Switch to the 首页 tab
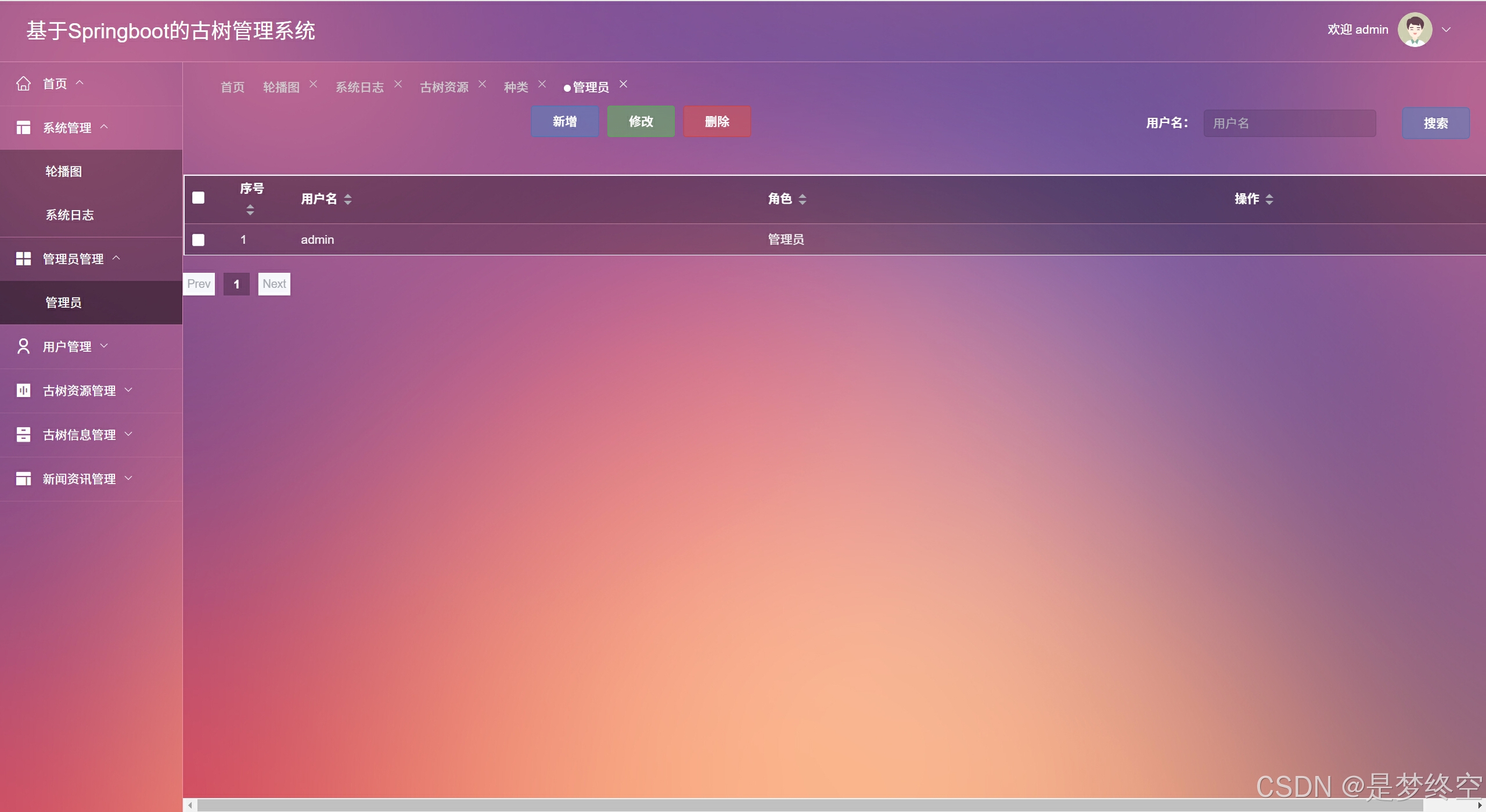The width and height of the screenshot is (1486, 812). tap(232, 87)
